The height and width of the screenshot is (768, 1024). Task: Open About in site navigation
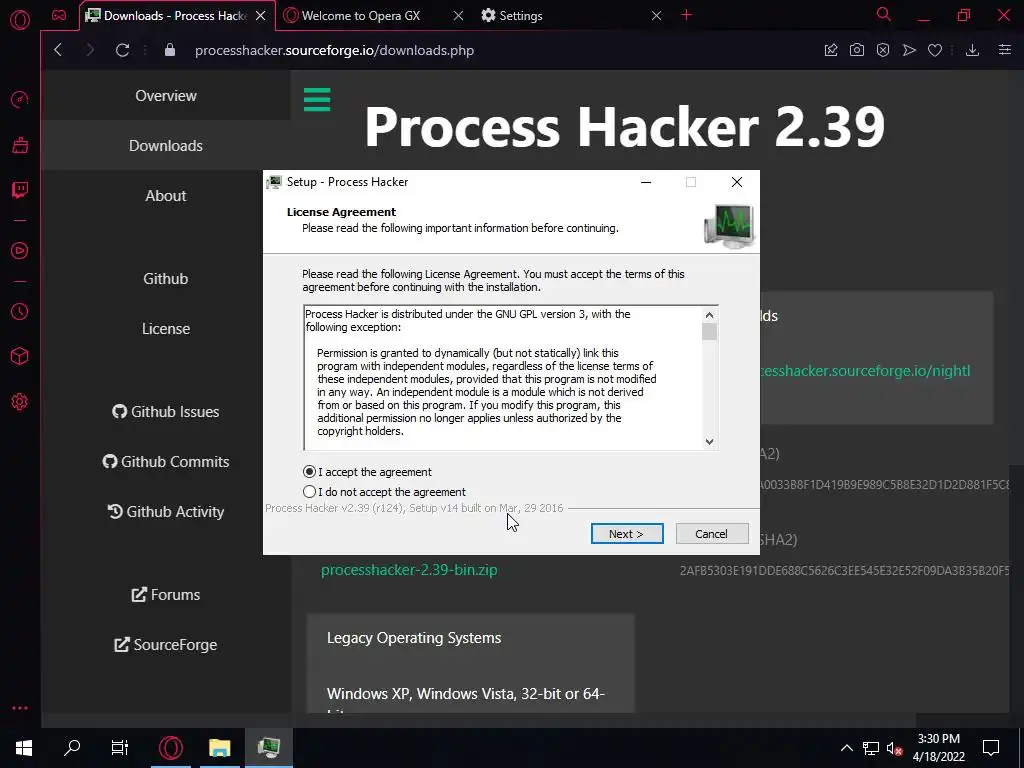(x=166, y=195)
